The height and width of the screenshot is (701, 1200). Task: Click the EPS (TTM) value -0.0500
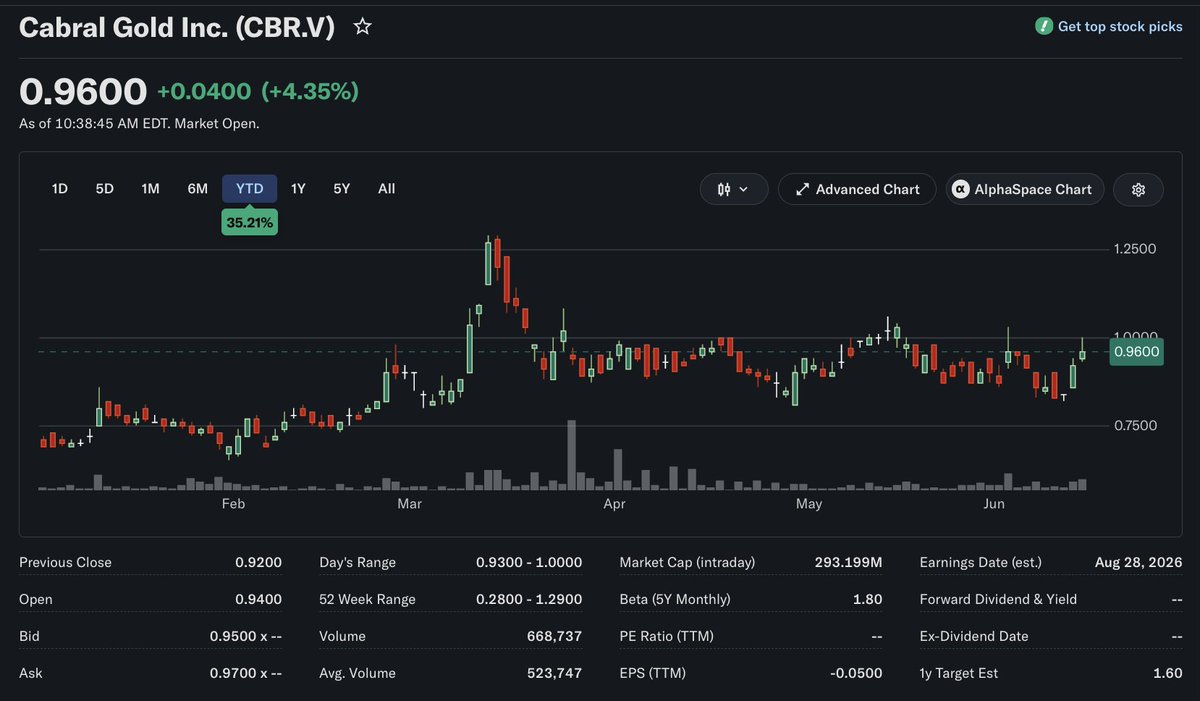click(x=856, y=673)
